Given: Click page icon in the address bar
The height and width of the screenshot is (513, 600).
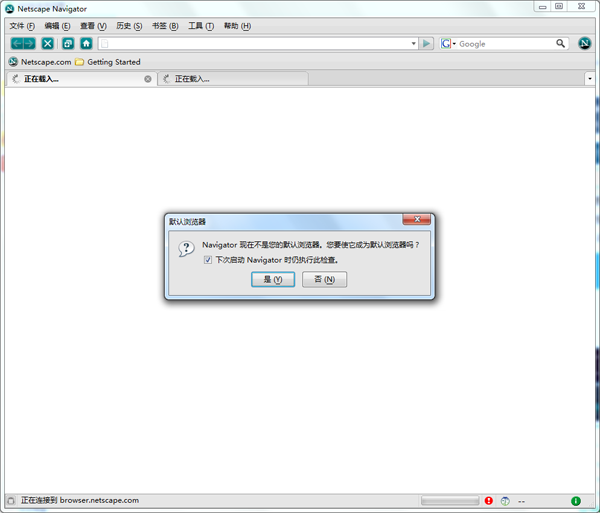Looking at the screenshot, I should 104,44.
